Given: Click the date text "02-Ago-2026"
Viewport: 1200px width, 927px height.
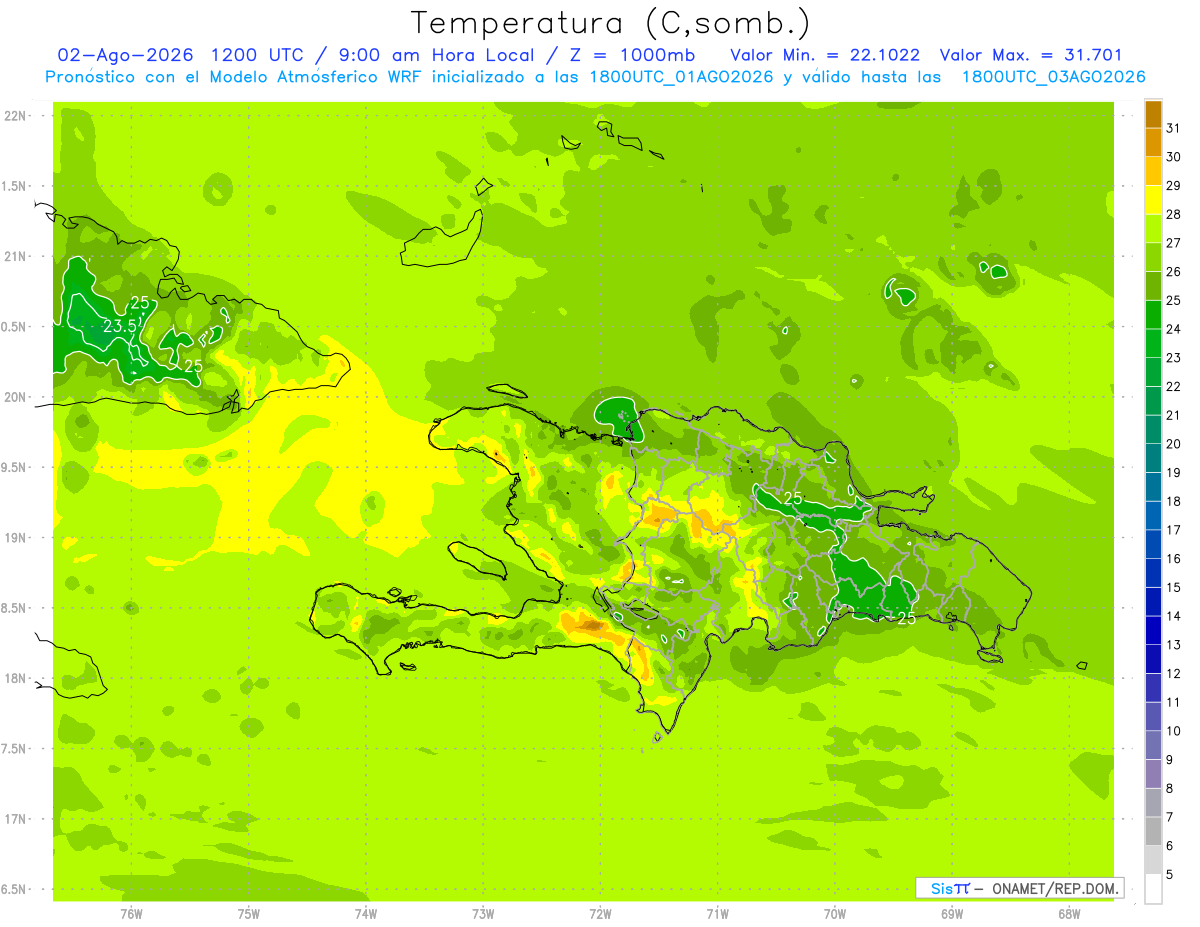Looking at the screenshot, I should click(x=125, y=55).
